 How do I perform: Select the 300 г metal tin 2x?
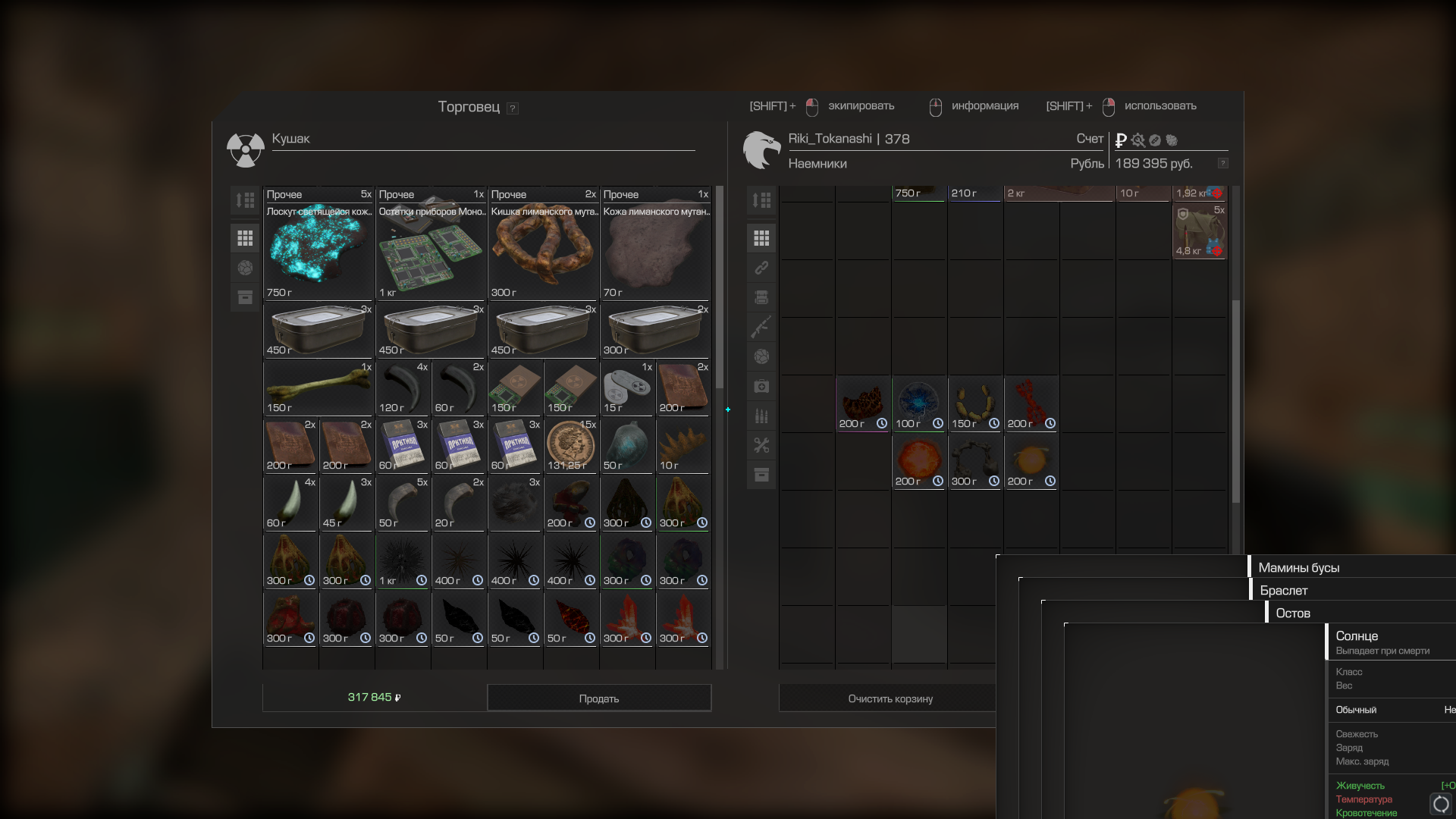pos(656,330)
